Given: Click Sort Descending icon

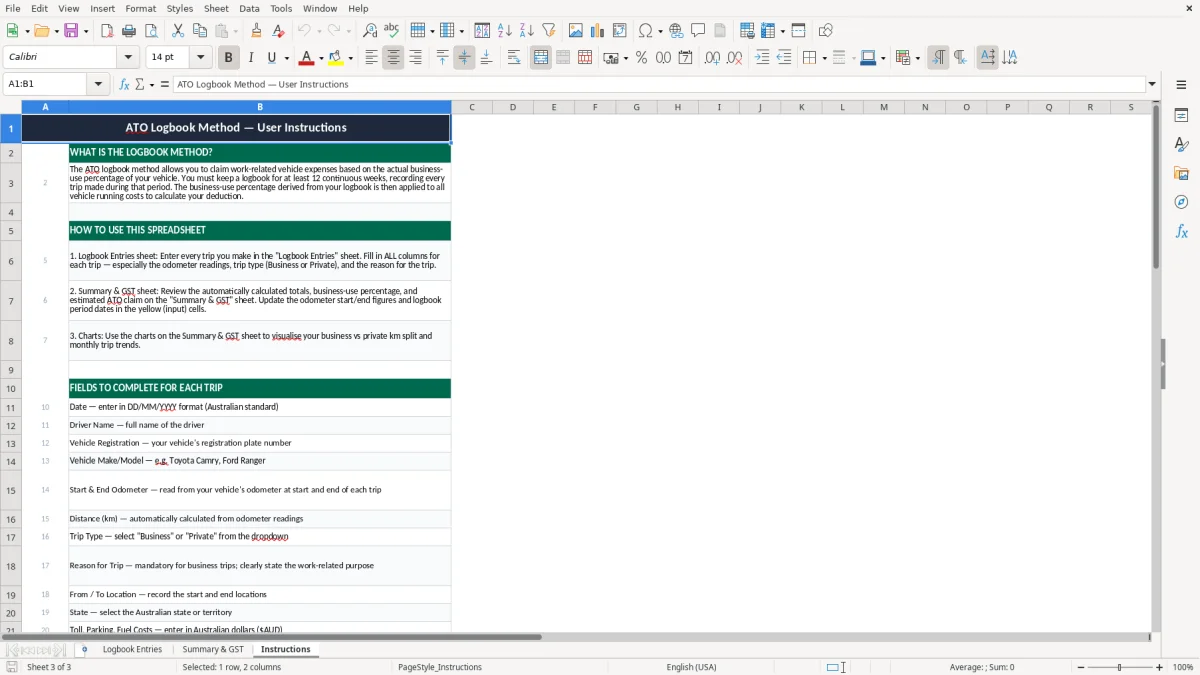Looking at the screenshot, I should click(527, 31).
